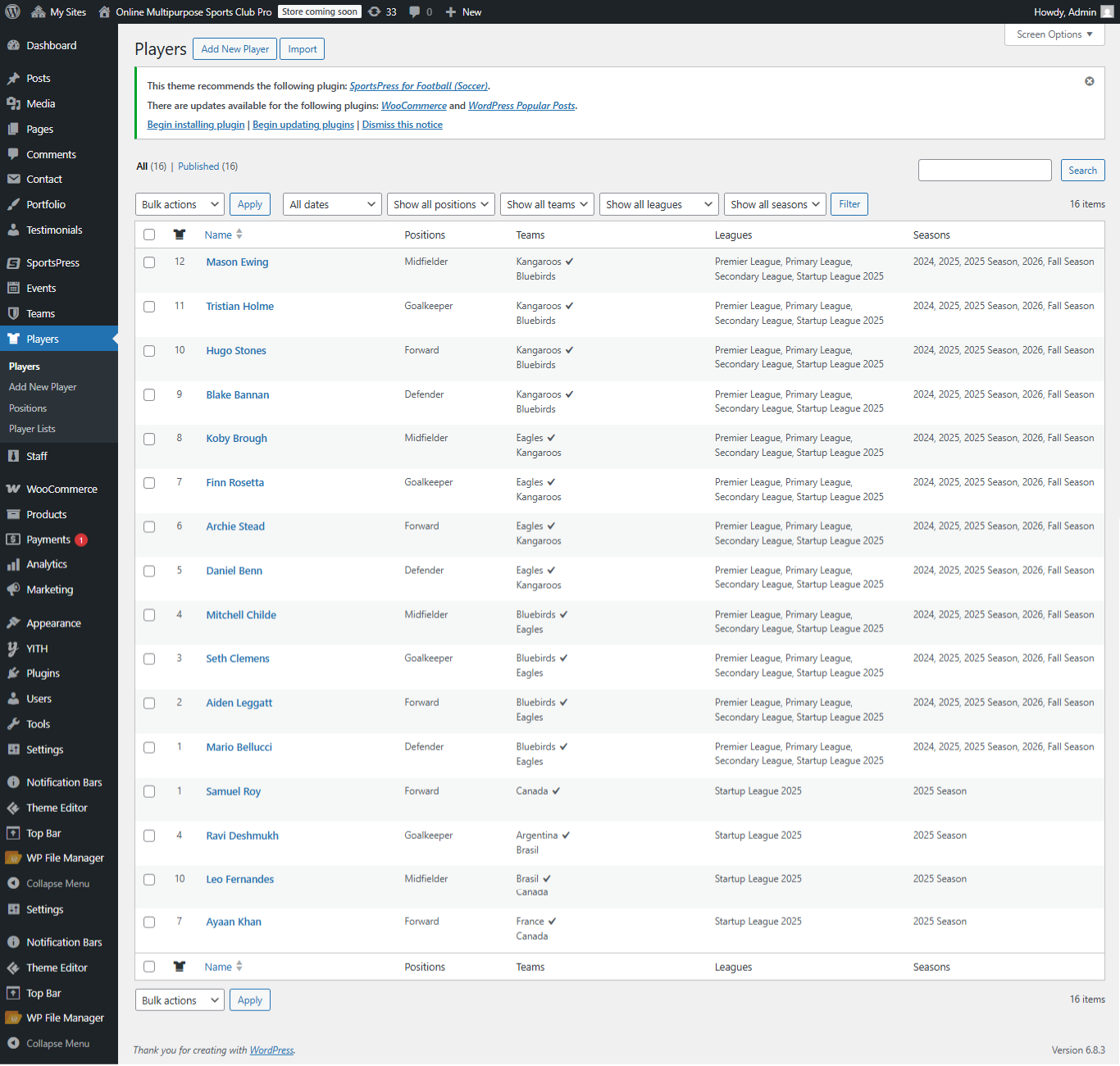Screen dimensions: 1120x1066
Task: Click the WordPress logo in admin bar
Action: tap(13, 11)
